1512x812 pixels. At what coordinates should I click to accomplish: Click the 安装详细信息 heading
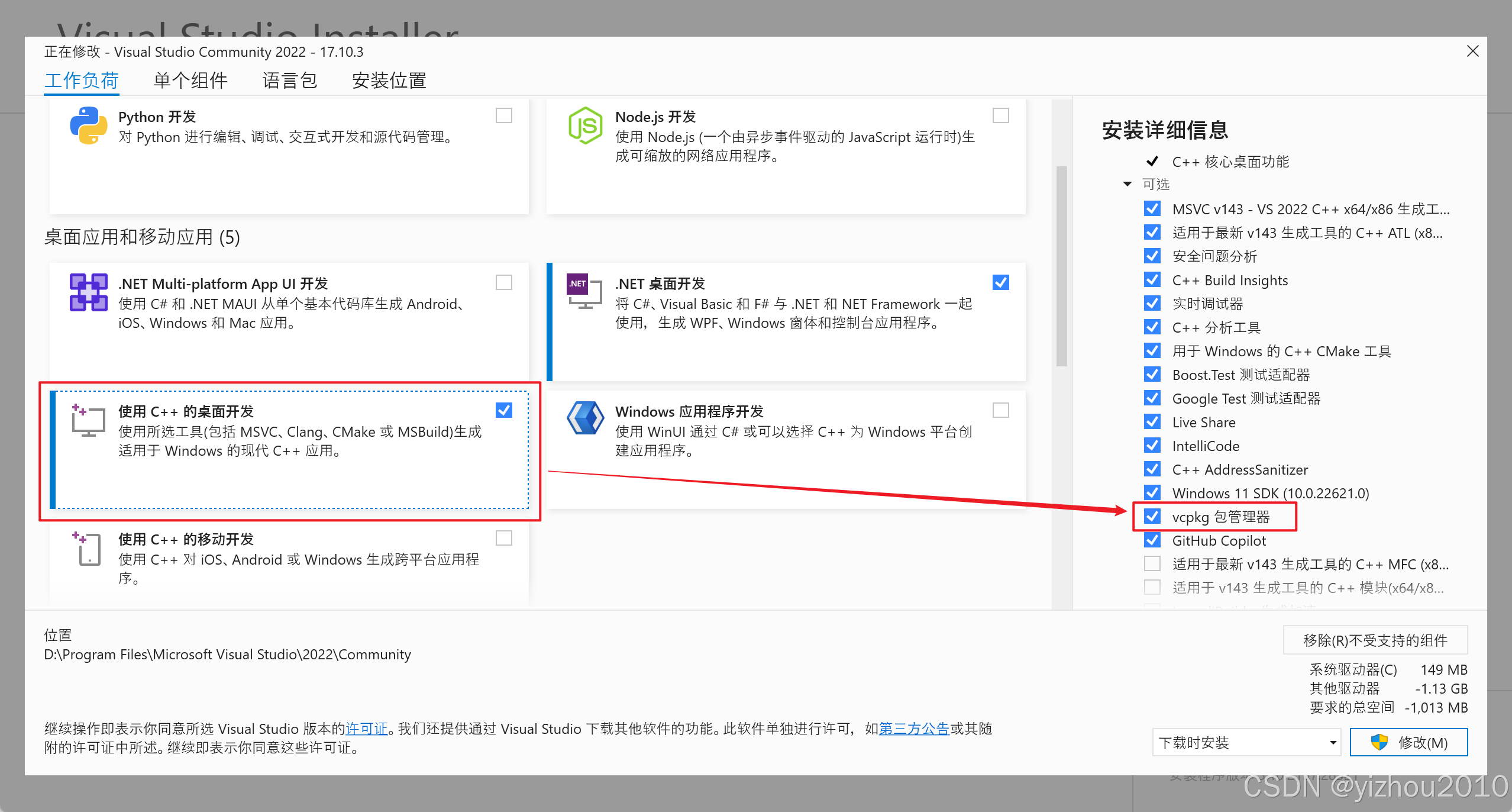click(x=1165, y=130)
